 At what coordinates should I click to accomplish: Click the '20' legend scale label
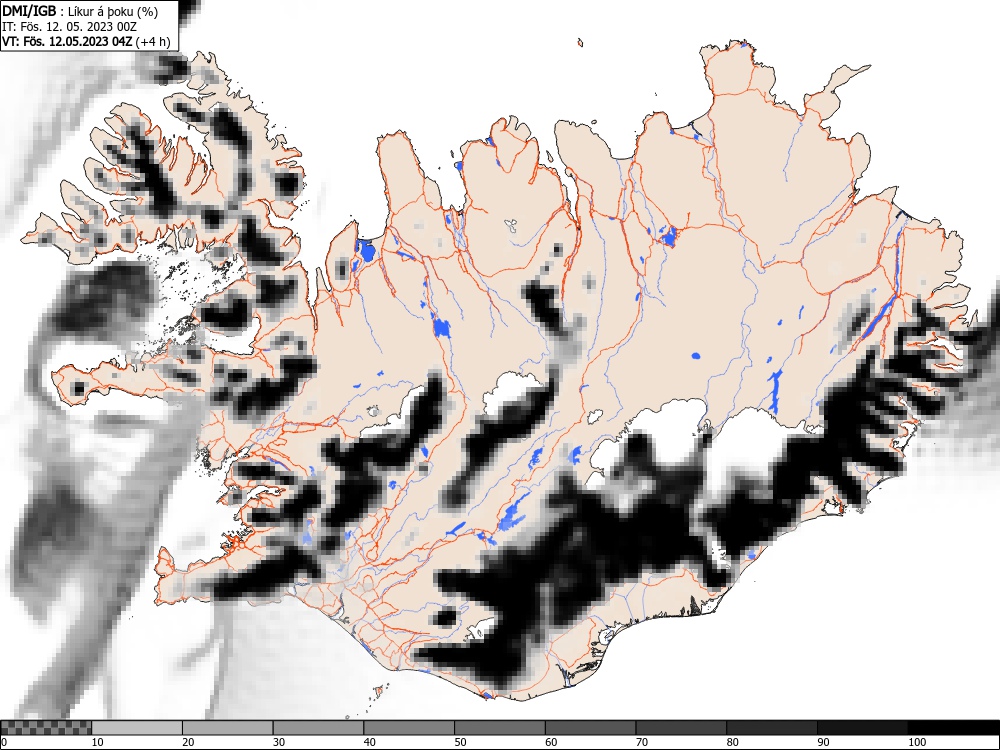click(x=188, y=742)
